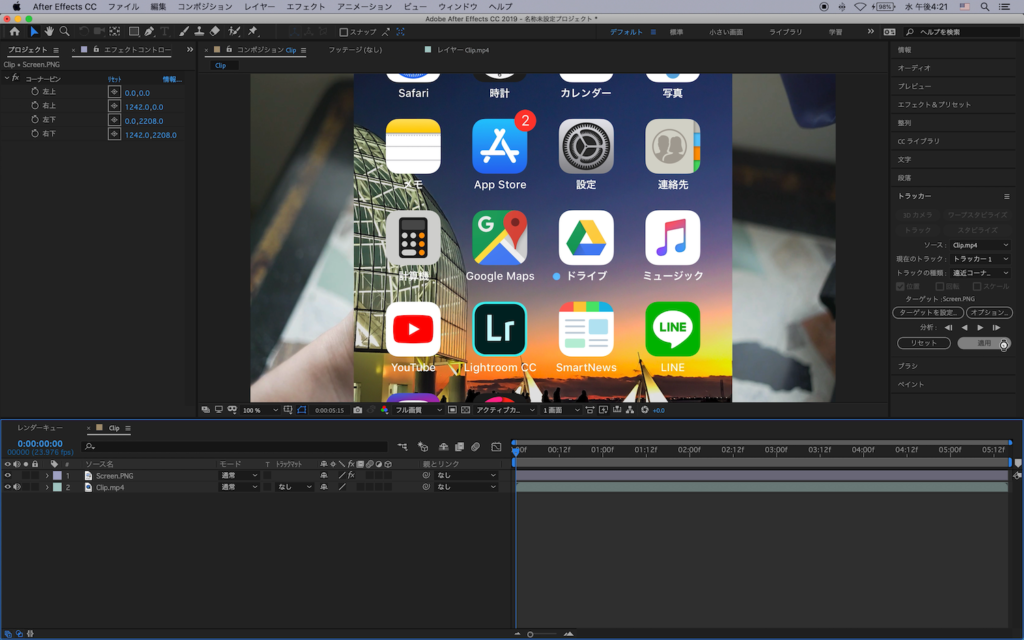Click the timeline zoom slider at the bottom
1024x640 pixels.
(531, 634)
